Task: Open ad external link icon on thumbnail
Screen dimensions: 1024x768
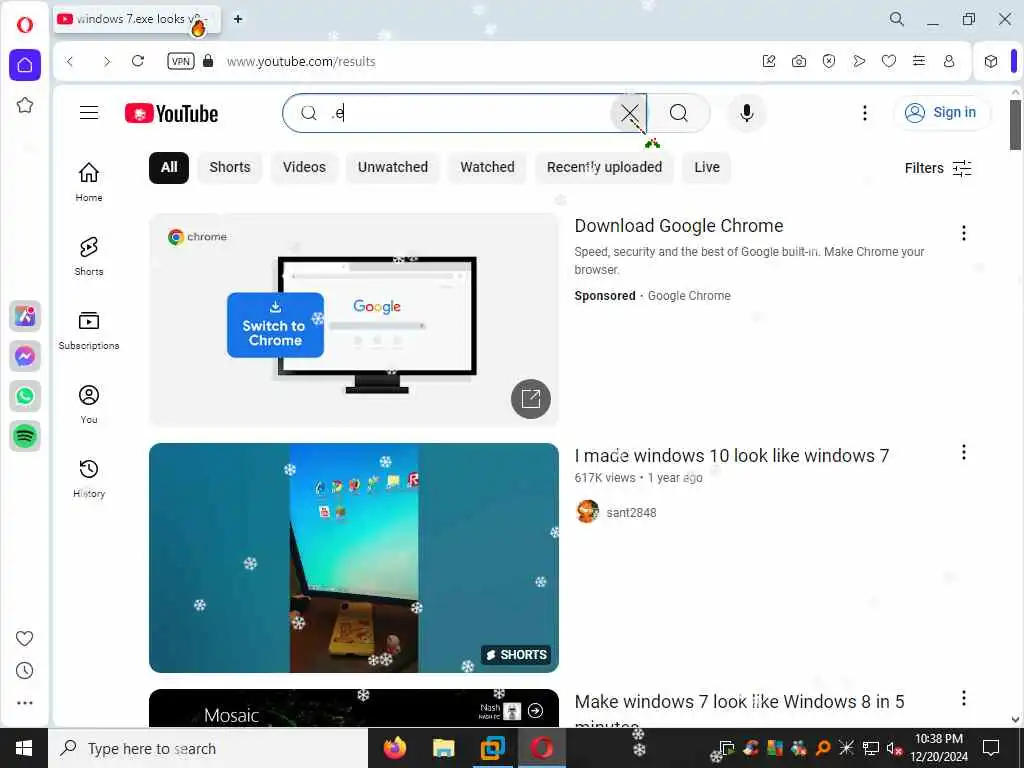Action: [x=531, y=398]
